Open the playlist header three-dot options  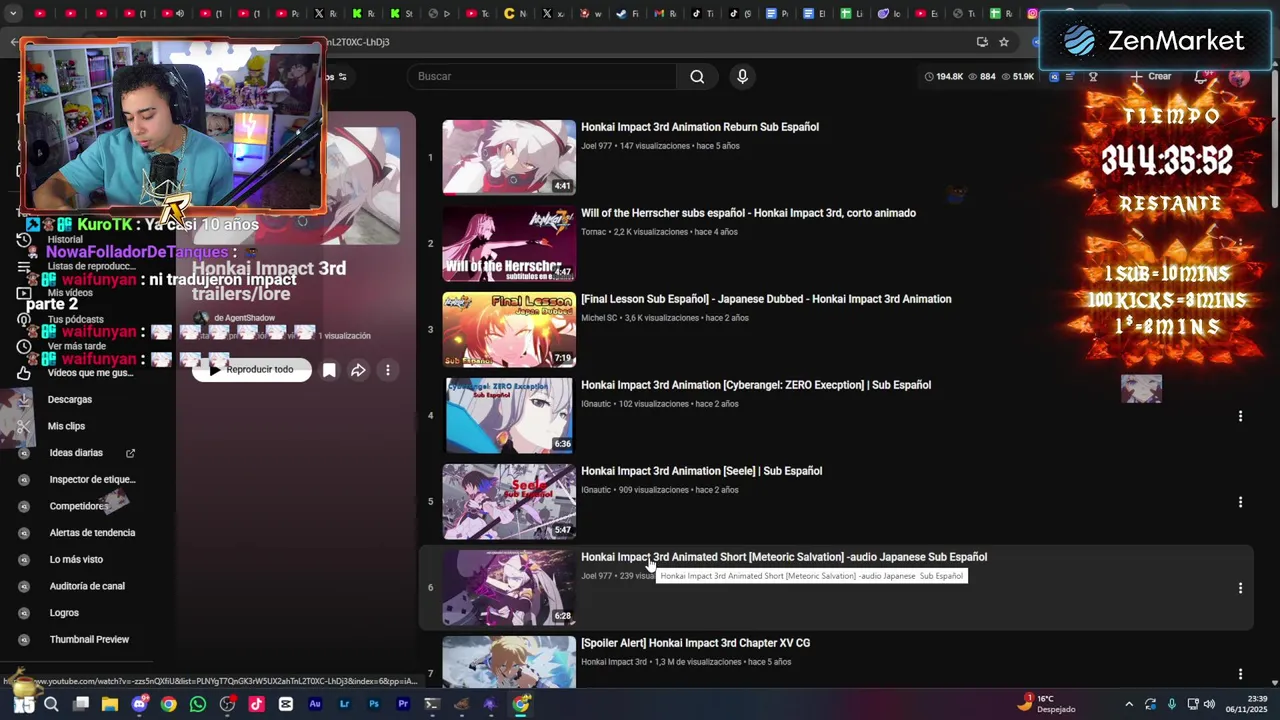pyautogui.click(x=388, y=370)
